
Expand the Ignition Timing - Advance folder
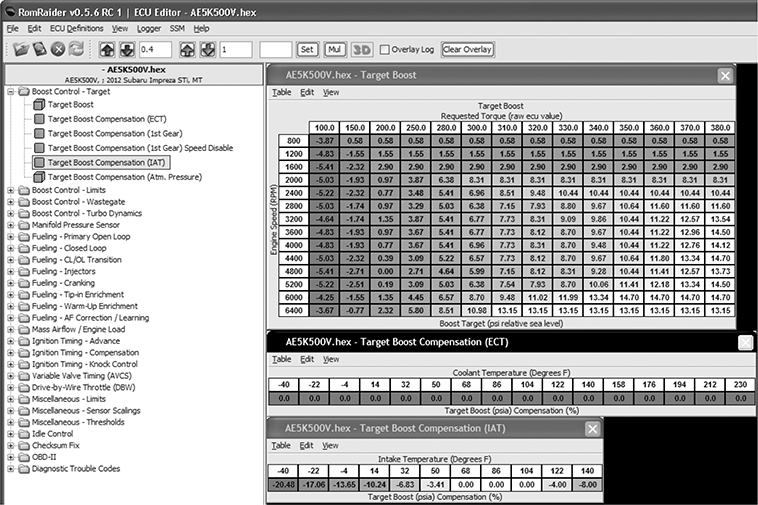coord(10,340)
